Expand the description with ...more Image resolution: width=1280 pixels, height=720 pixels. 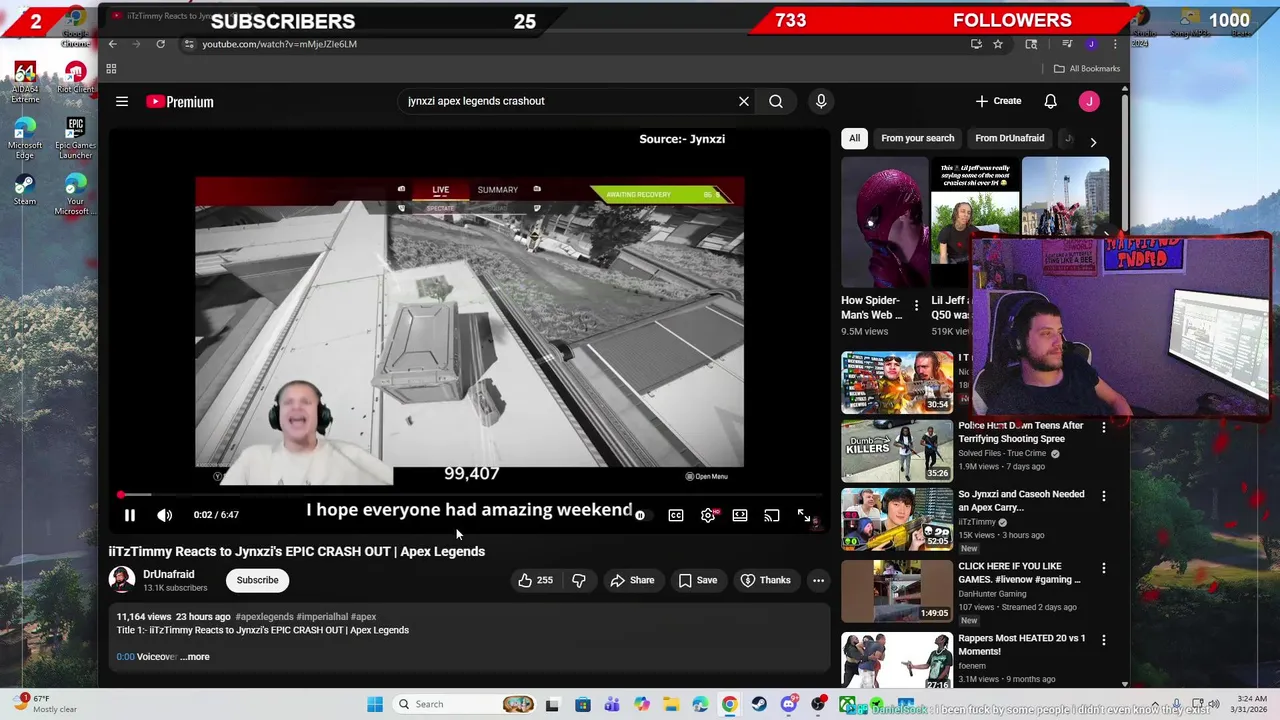pos(195,657)
